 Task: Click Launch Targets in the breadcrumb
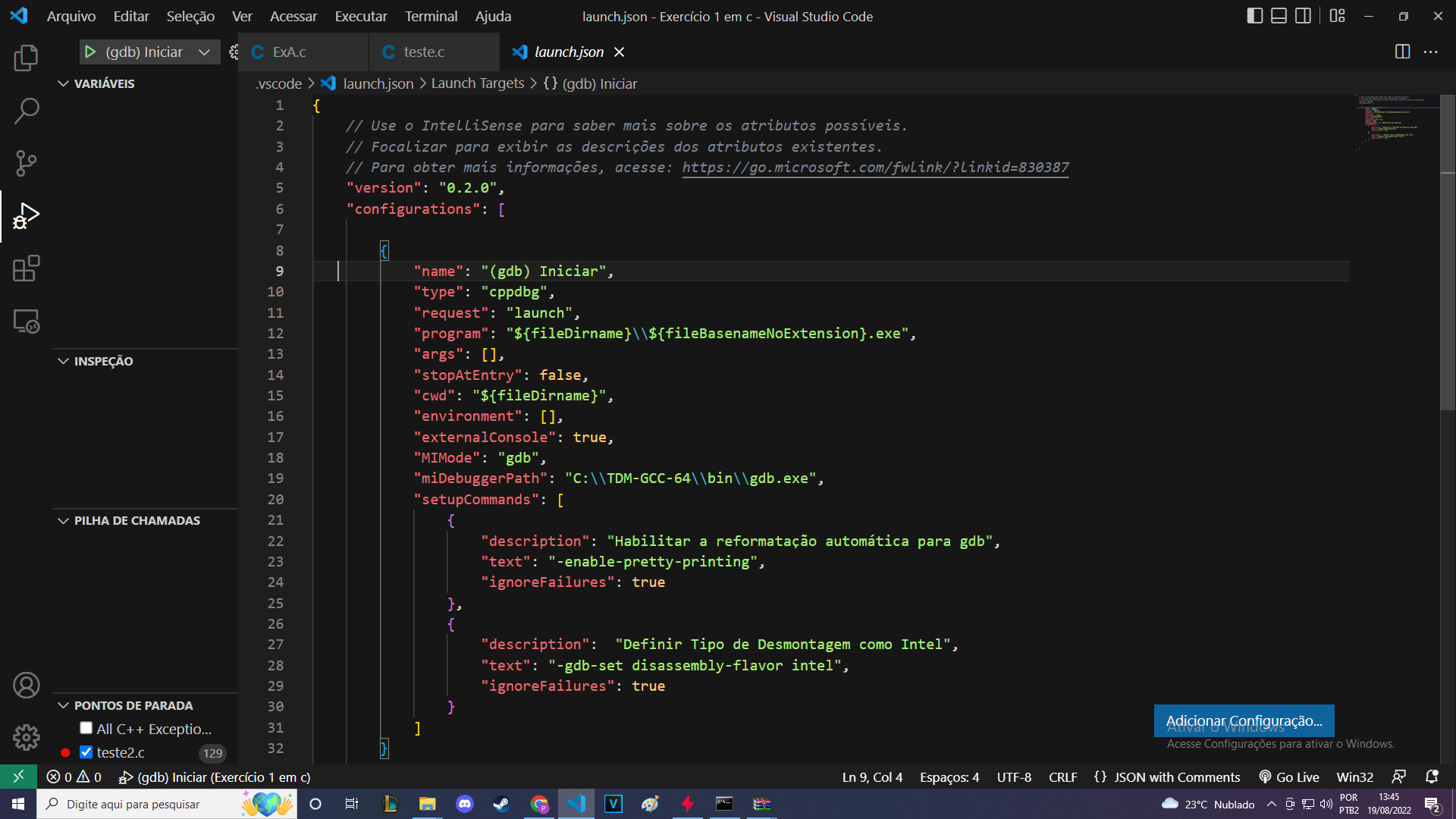(x=478, y=83)
